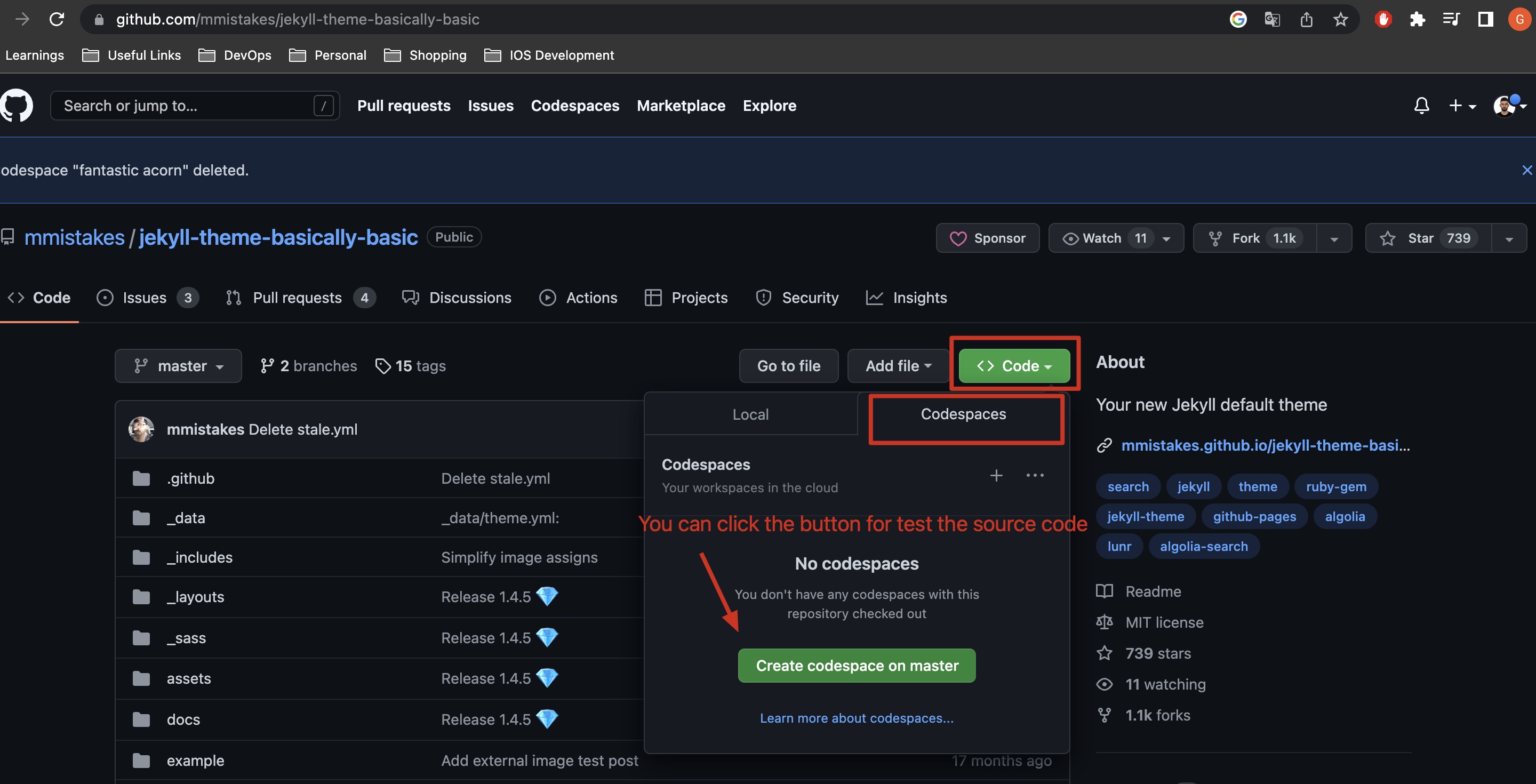Click the media control playlist icon
Image resolution: width=1536 pixels, height=784 pixels.
tap(1451, 20)
